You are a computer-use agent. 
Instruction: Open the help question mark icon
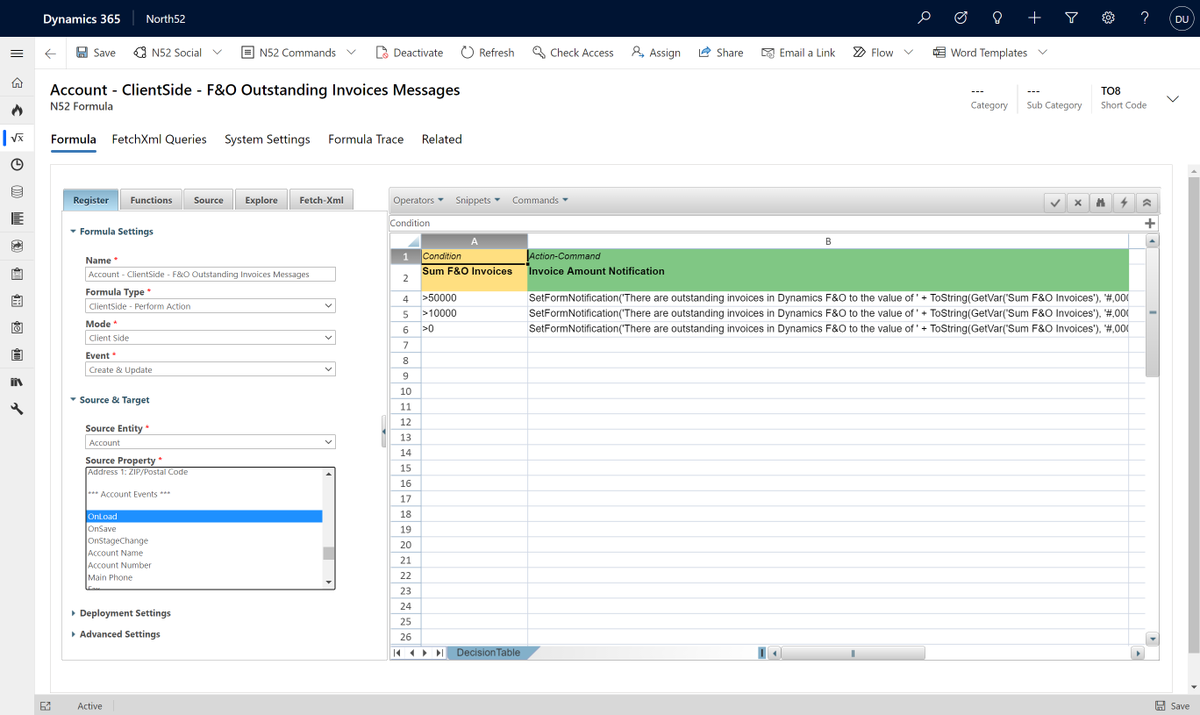click(x=1144, y=18)
